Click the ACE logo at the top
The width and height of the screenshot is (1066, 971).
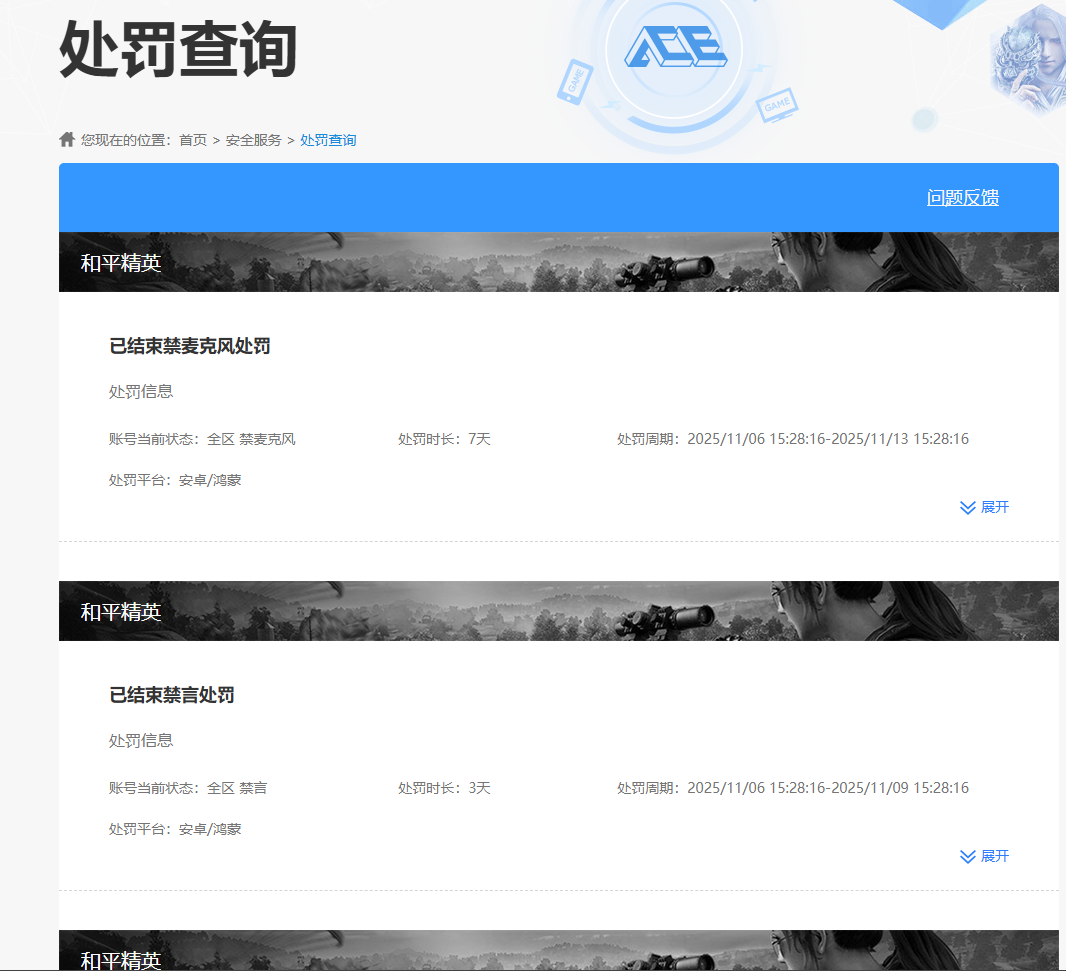click(675, 47)
